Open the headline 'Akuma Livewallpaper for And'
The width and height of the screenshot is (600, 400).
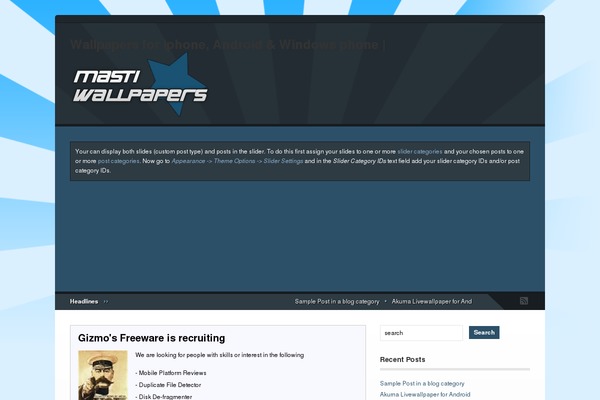(x=432, y=302)
